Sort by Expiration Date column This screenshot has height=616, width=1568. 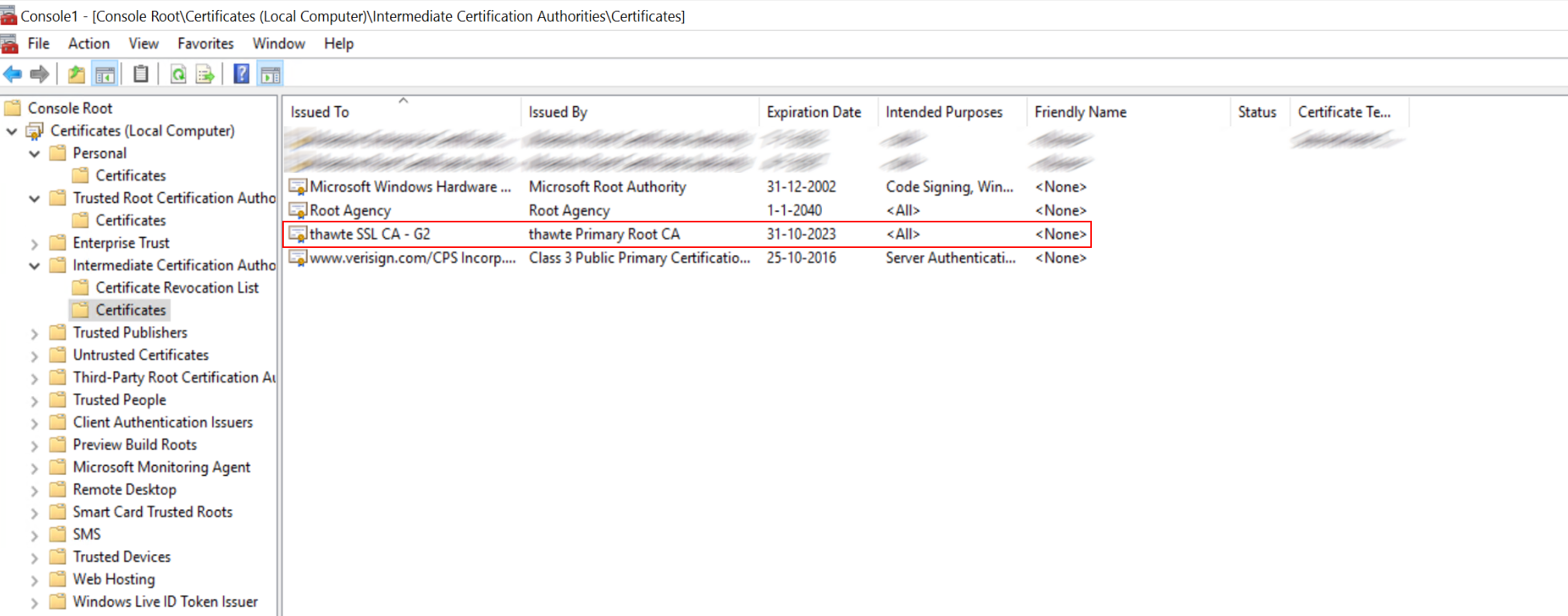(x=818, y=112)
